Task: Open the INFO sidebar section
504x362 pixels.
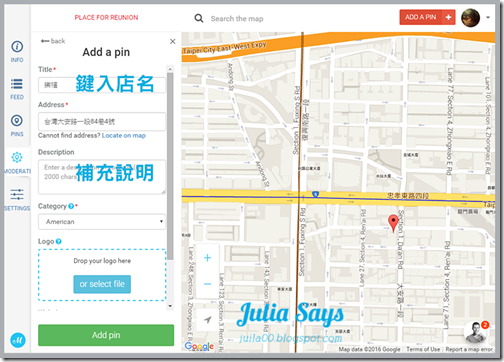Action: pyautogui.click(x=17, y=51)
